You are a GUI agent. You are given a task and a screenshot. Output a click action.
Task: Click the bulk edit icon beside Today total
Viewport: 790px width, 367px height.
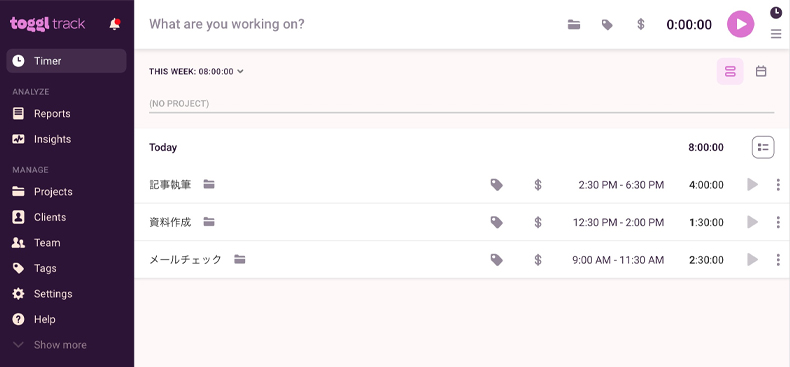click(763, 147)
